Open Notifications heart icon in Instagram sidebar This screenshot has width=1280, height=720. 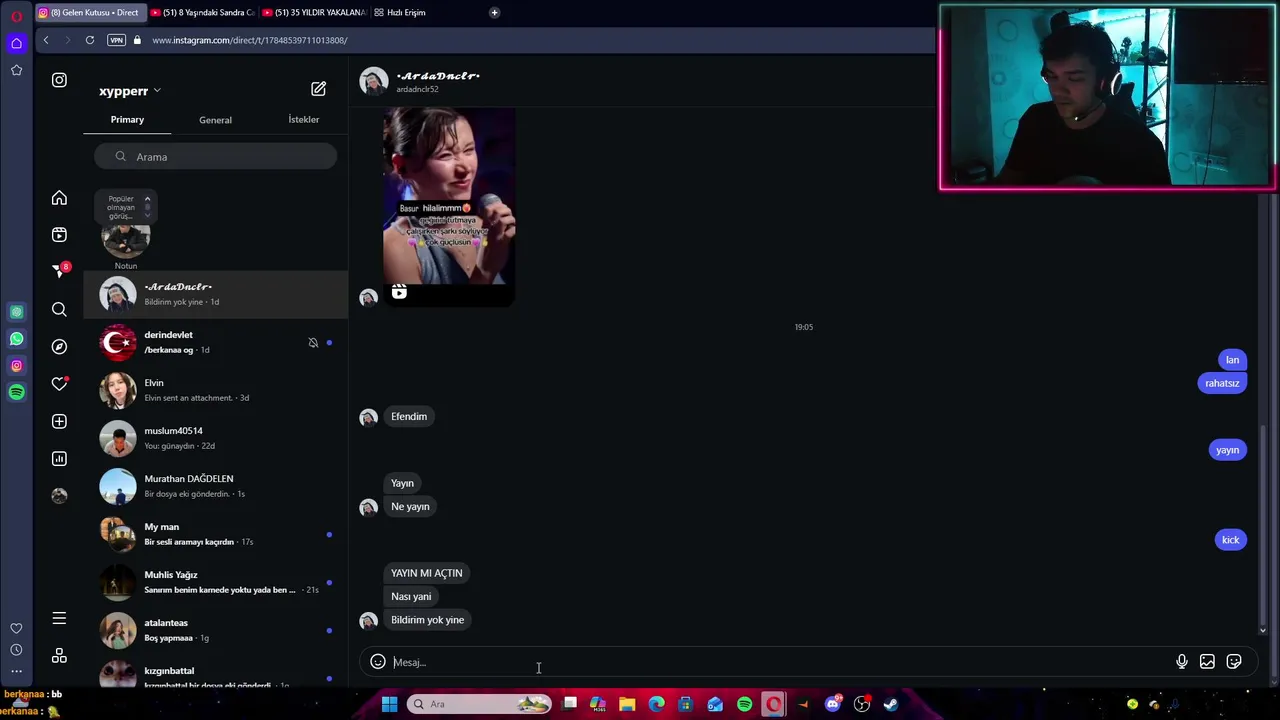59,384
